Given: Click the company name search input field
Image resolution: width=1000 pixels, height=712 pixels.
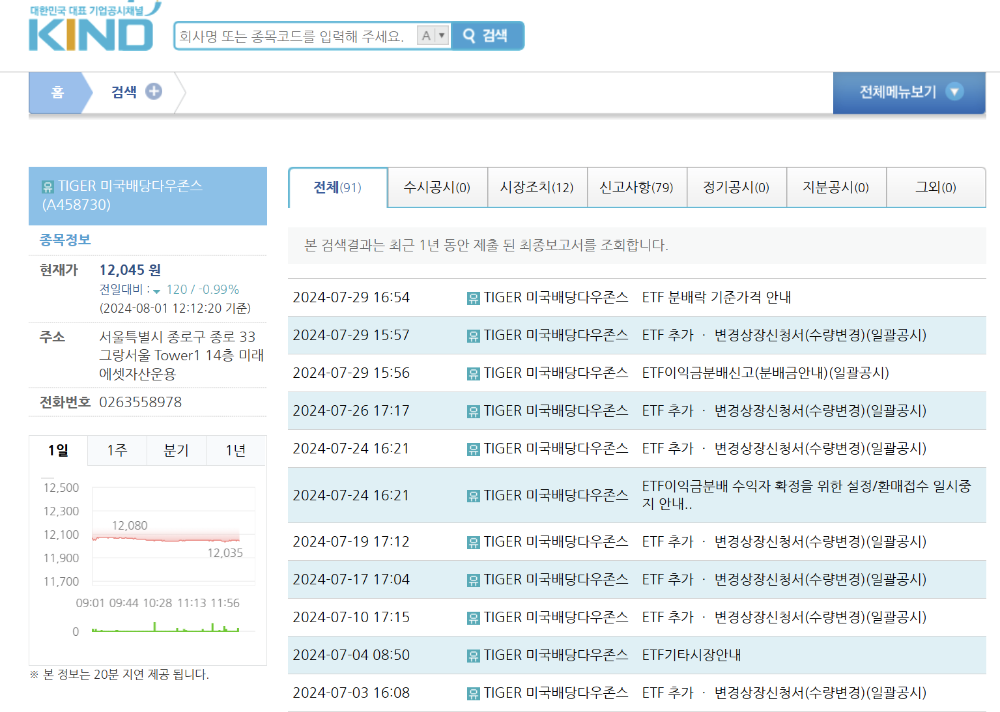Looking at the screenshot, I should tap(297, 36).
